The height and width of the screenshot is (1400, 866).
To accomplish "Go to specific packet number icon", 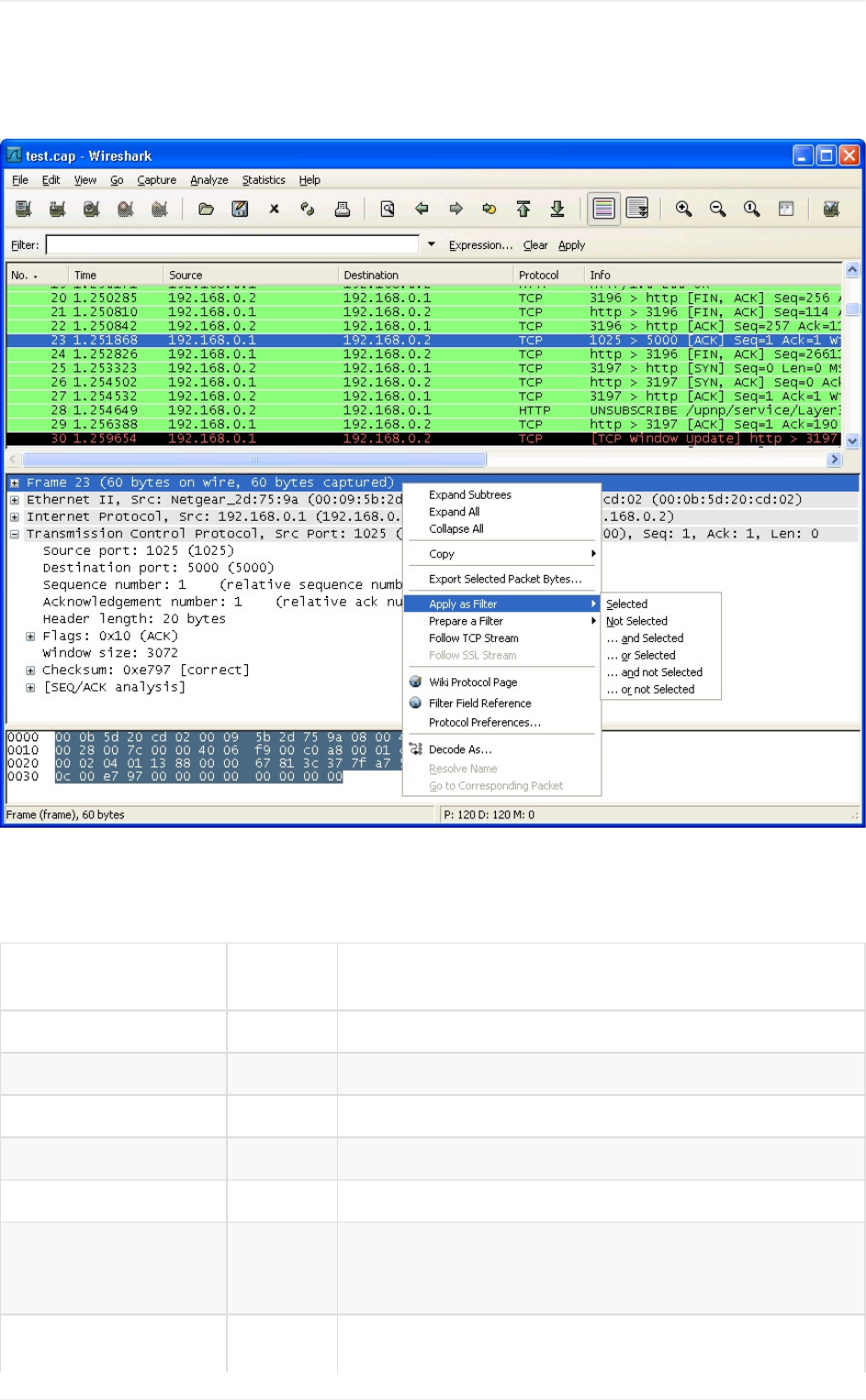I will click(x=489, y=209).
